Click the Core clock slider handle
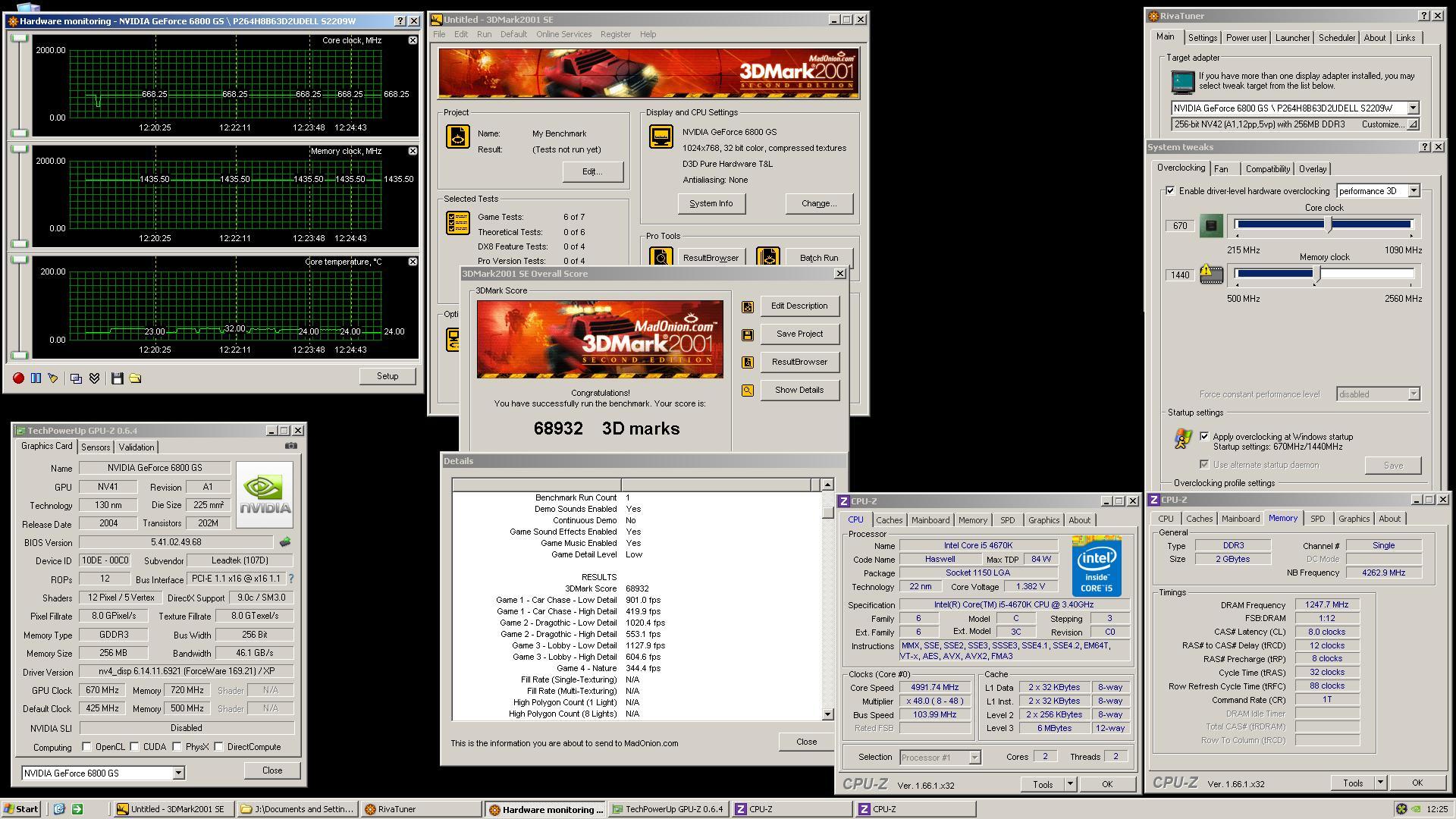The height and width of the screenshot is (819, 1456). (1329, 224)
